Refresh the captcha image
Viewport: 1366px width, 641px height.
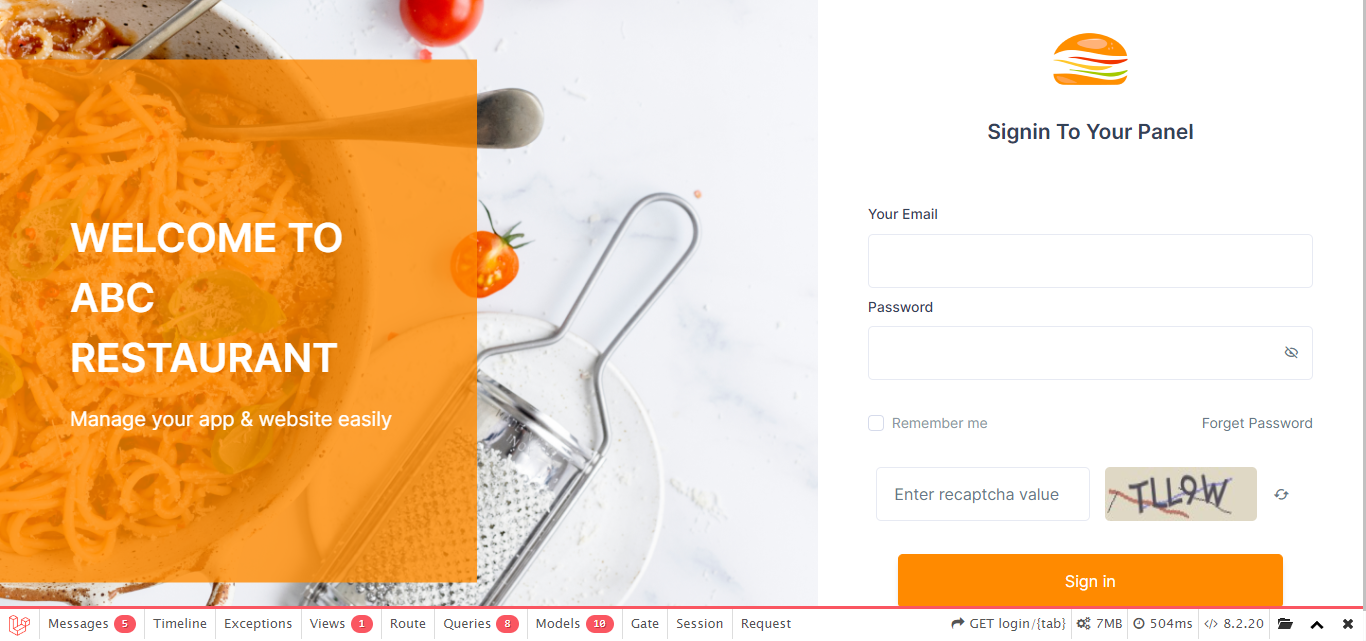(x=1281, y=494)
